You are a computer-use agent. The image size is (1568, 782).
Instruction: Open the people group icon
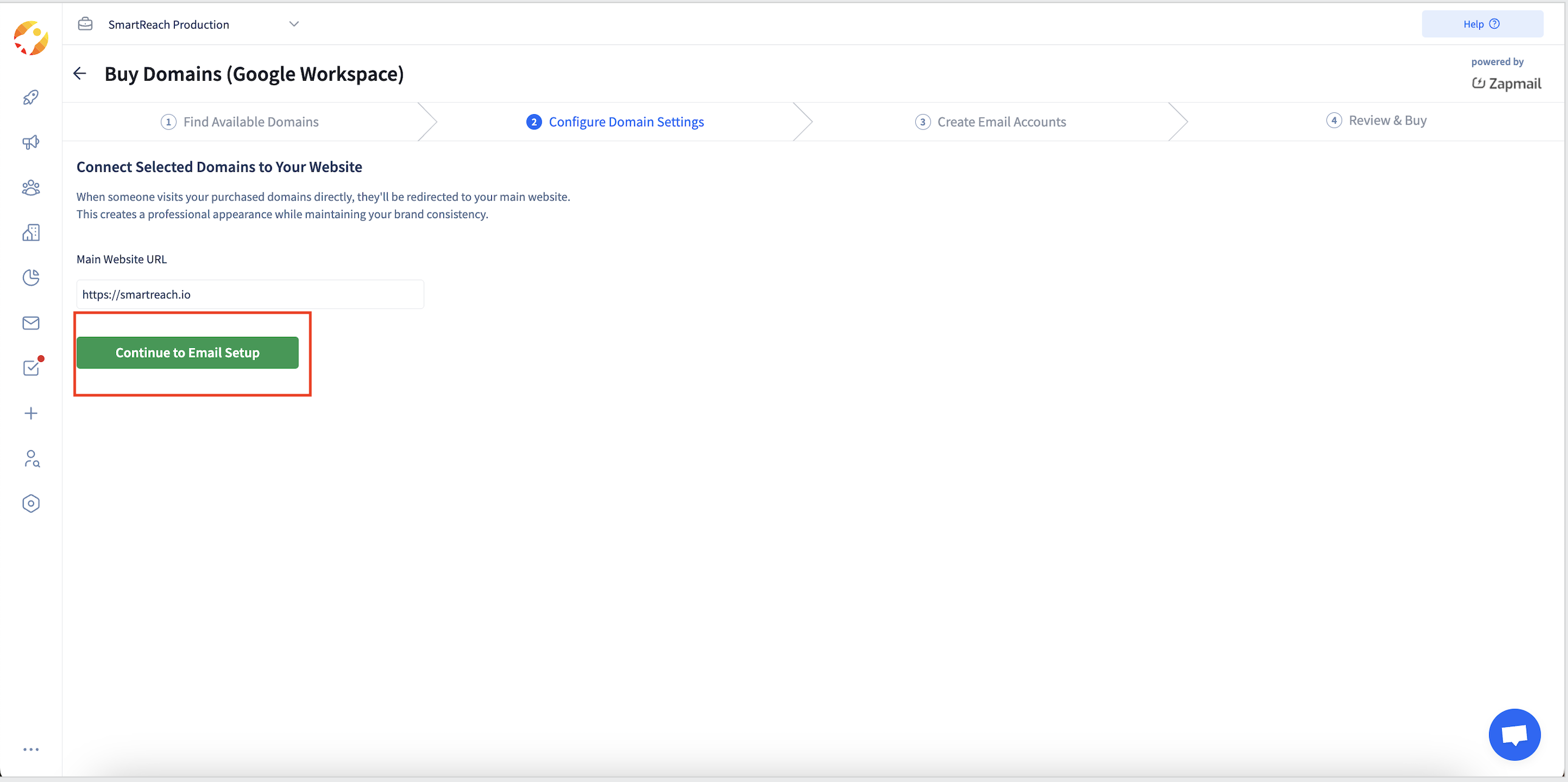point(31,188)
